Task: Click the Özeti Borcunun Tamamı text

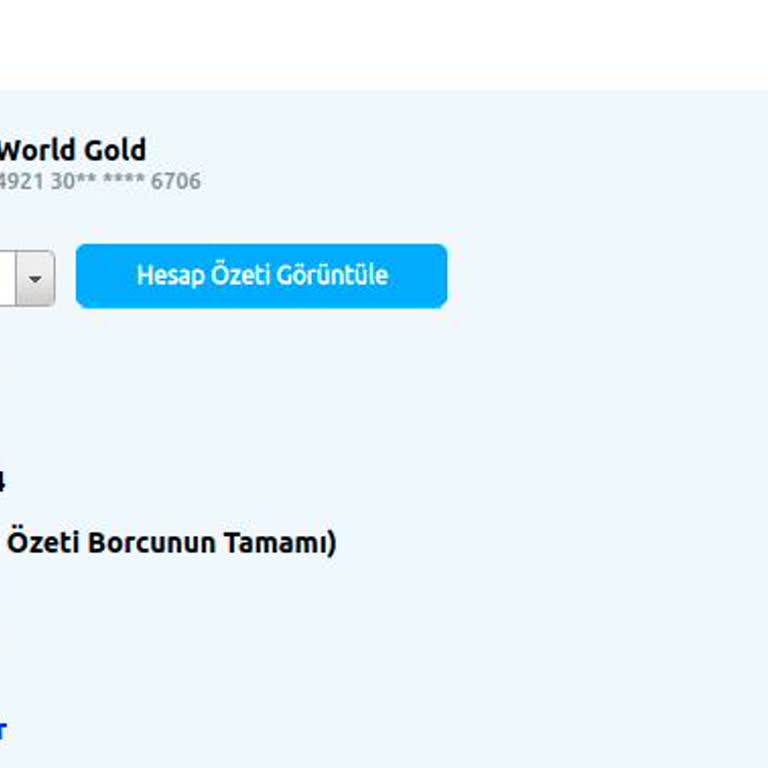Action: click(171, 543)
